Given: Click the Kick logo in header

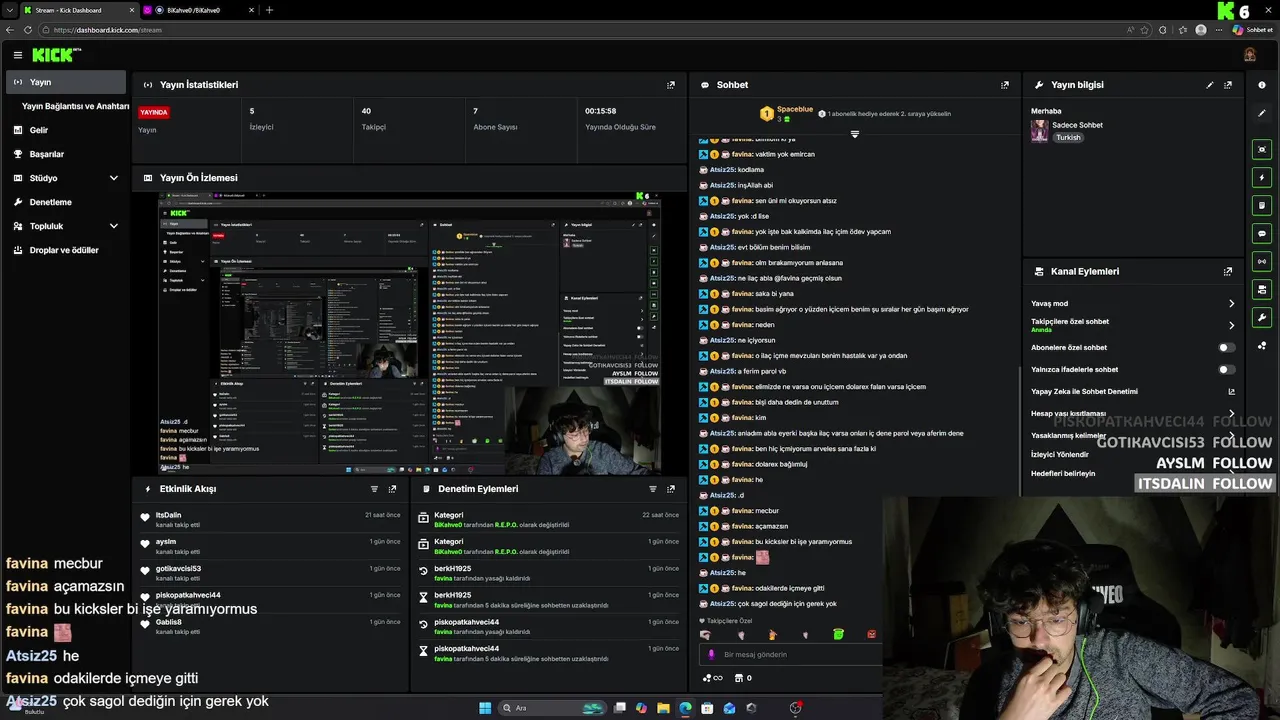Looking at the screenshot, I should (57, 55).
